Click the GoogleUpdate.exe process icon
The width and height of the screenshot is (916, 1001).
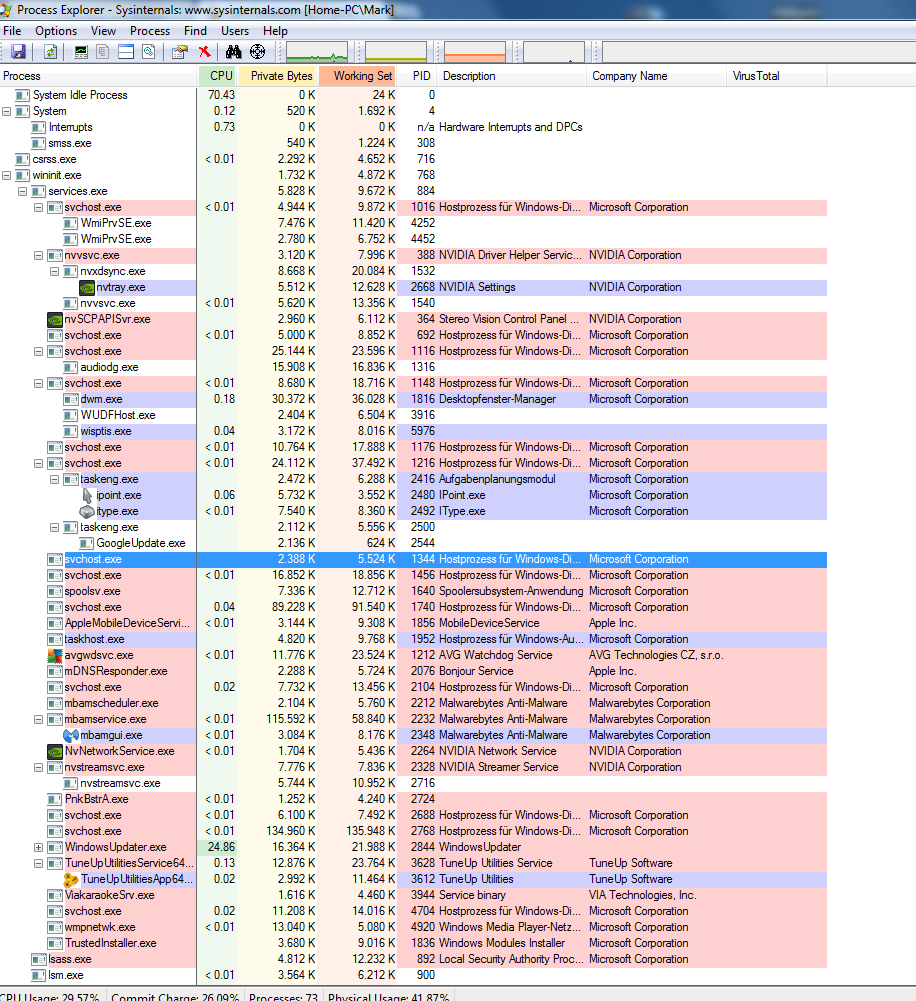pos(87,543)
